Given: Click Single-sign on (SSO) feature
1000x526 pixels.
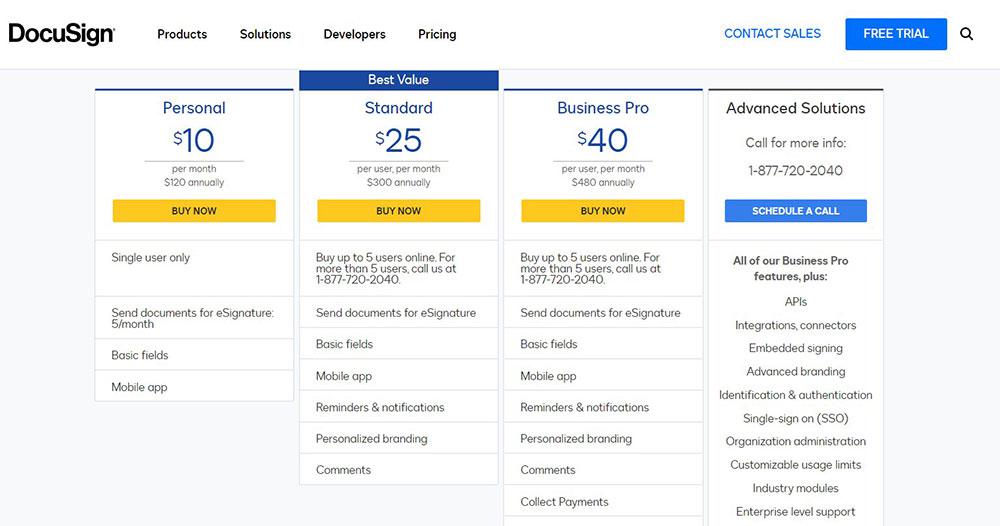Looking at the screenshot, I should [x=795, y=419].
